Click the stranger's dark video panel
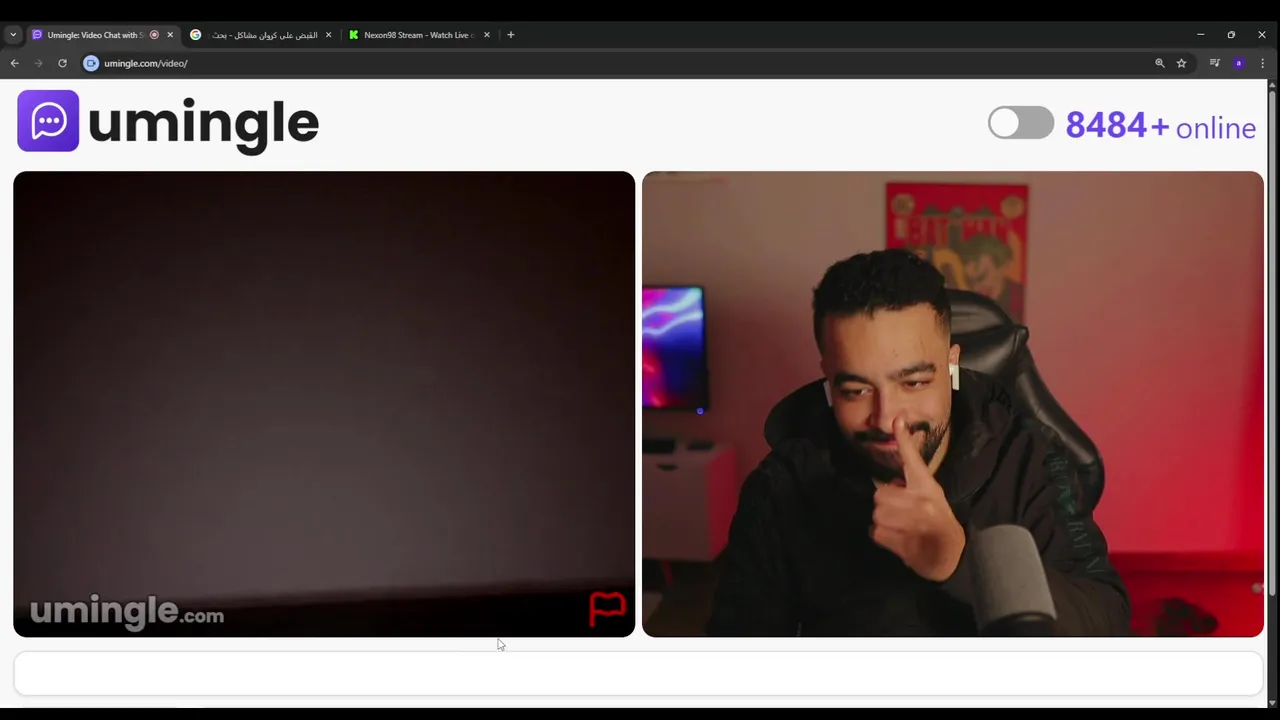Screen dimensions: 1280x720 coord(324,404)
